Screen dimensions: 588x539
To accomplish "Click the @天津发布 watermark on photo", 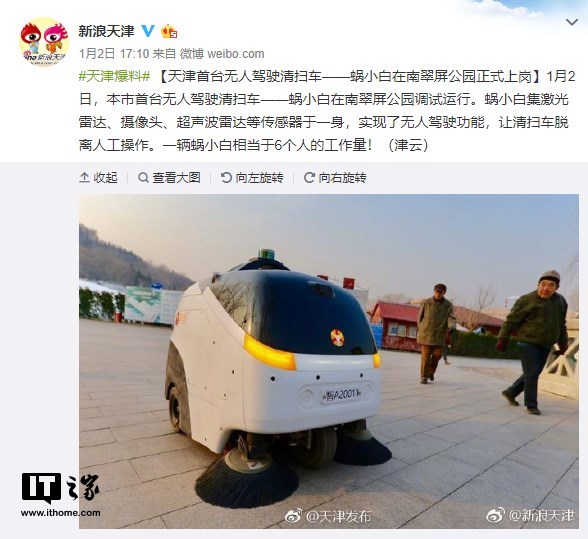I will point(328,516).
